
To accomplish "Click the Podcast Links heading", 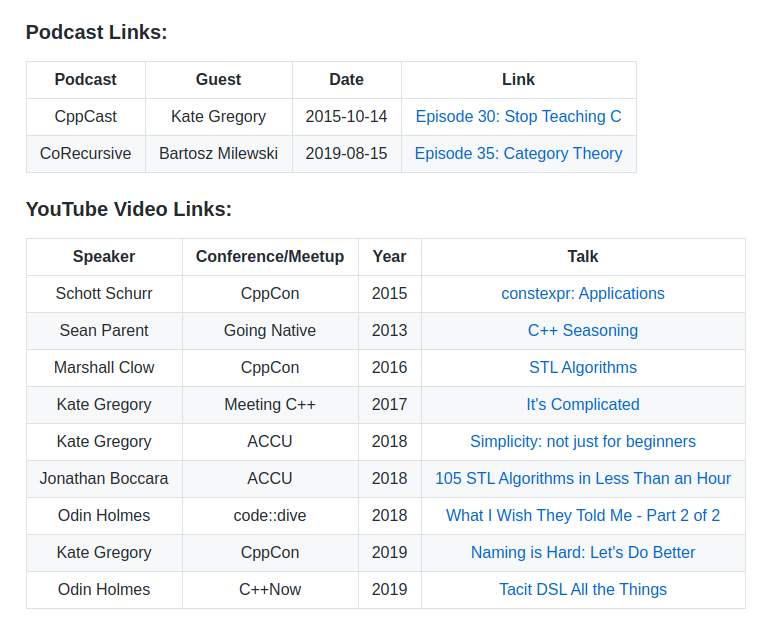I will 97,33.
